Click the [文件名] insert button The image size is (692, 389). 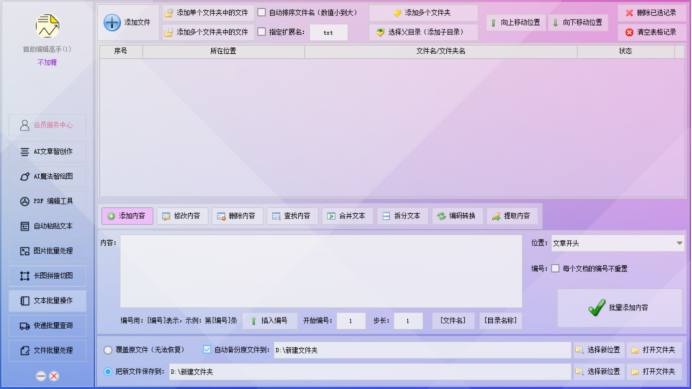453,321
